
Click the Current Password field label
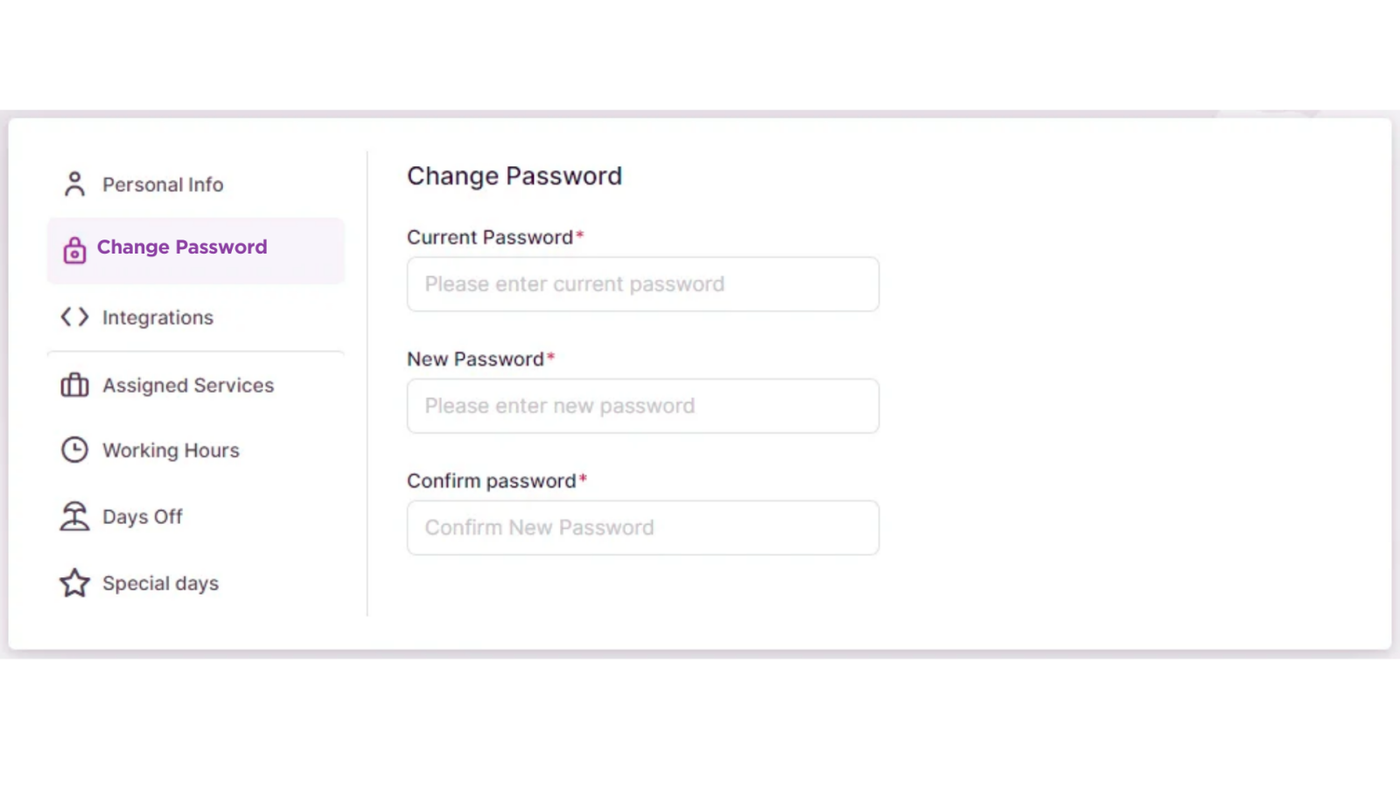click(490, 238)
